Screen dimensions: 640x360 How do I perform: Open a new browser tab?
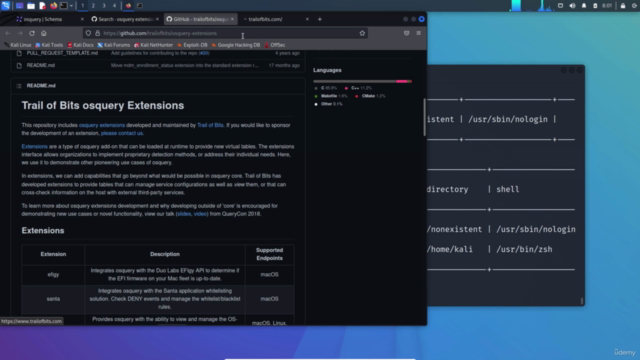[320, 19]
